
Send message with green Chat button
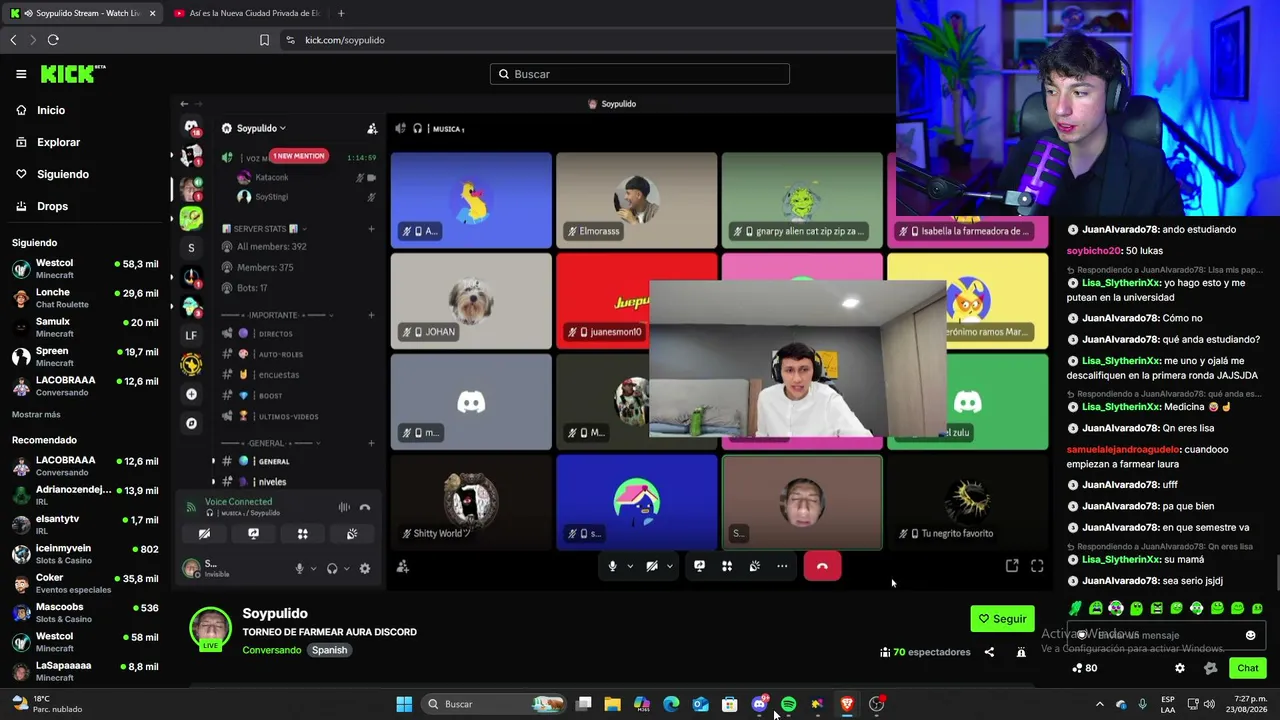[1248, 668]
